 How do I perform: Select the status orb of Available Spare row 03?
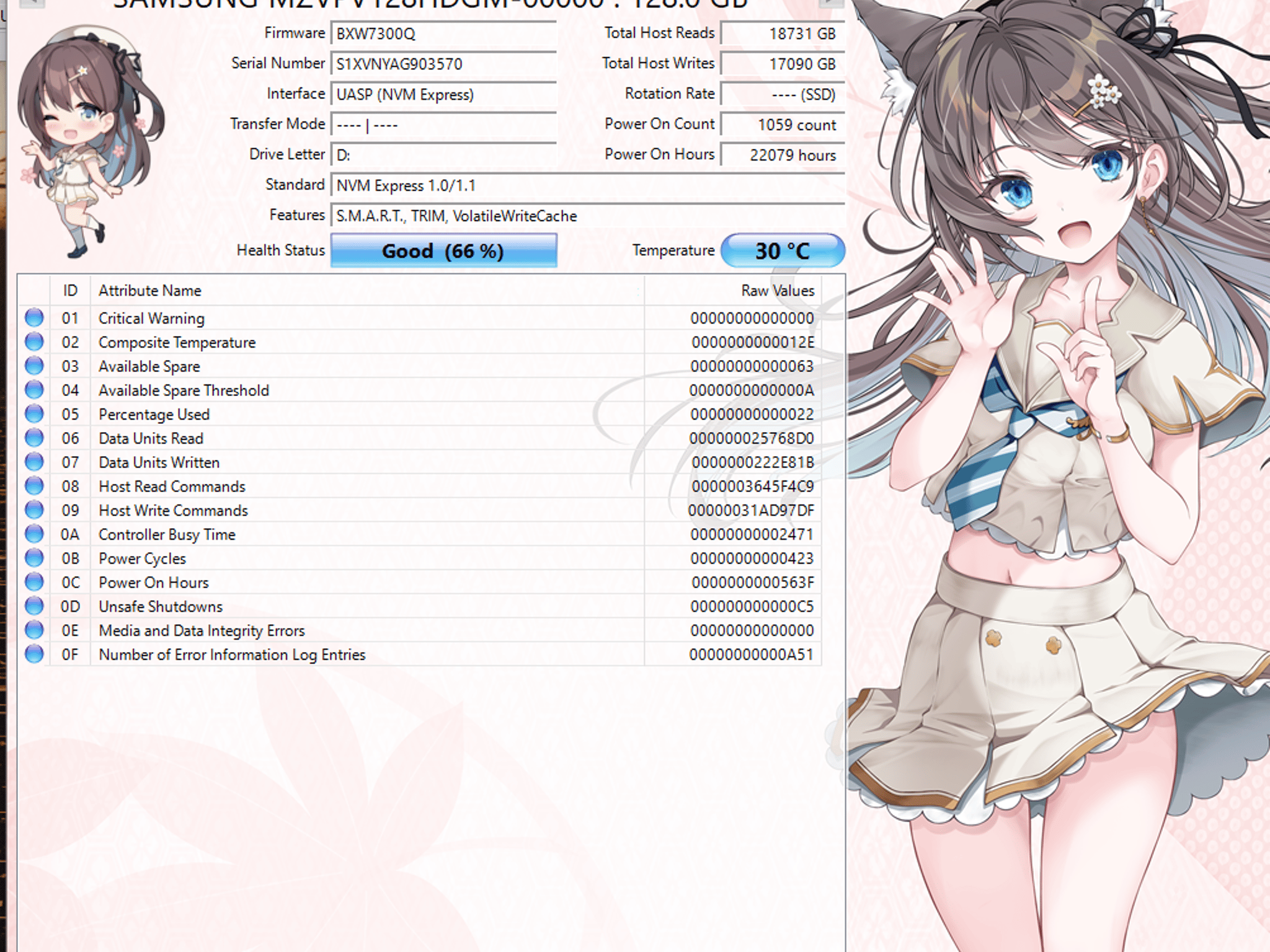tap(34, 366)
